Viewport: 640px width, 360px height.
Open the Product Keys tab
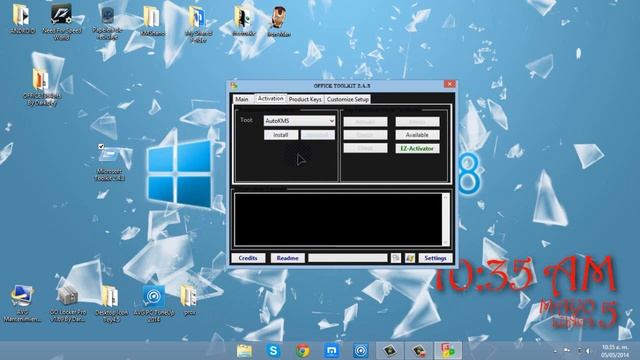click(305, 99)
